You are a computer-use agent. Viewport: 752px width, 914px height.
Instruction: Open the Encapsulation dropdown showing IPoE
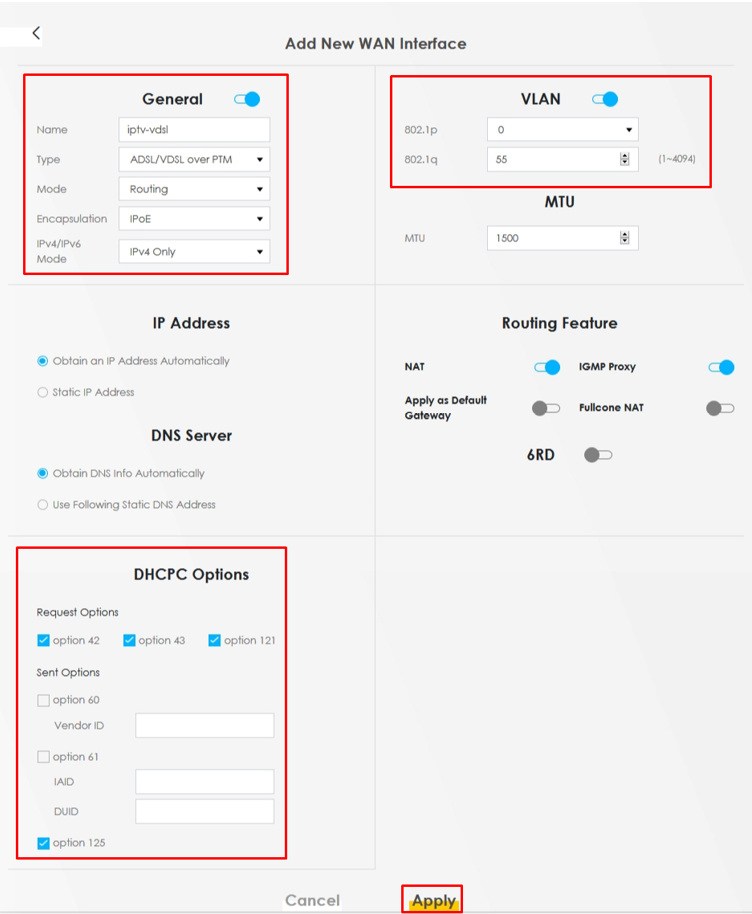[194, 219]
